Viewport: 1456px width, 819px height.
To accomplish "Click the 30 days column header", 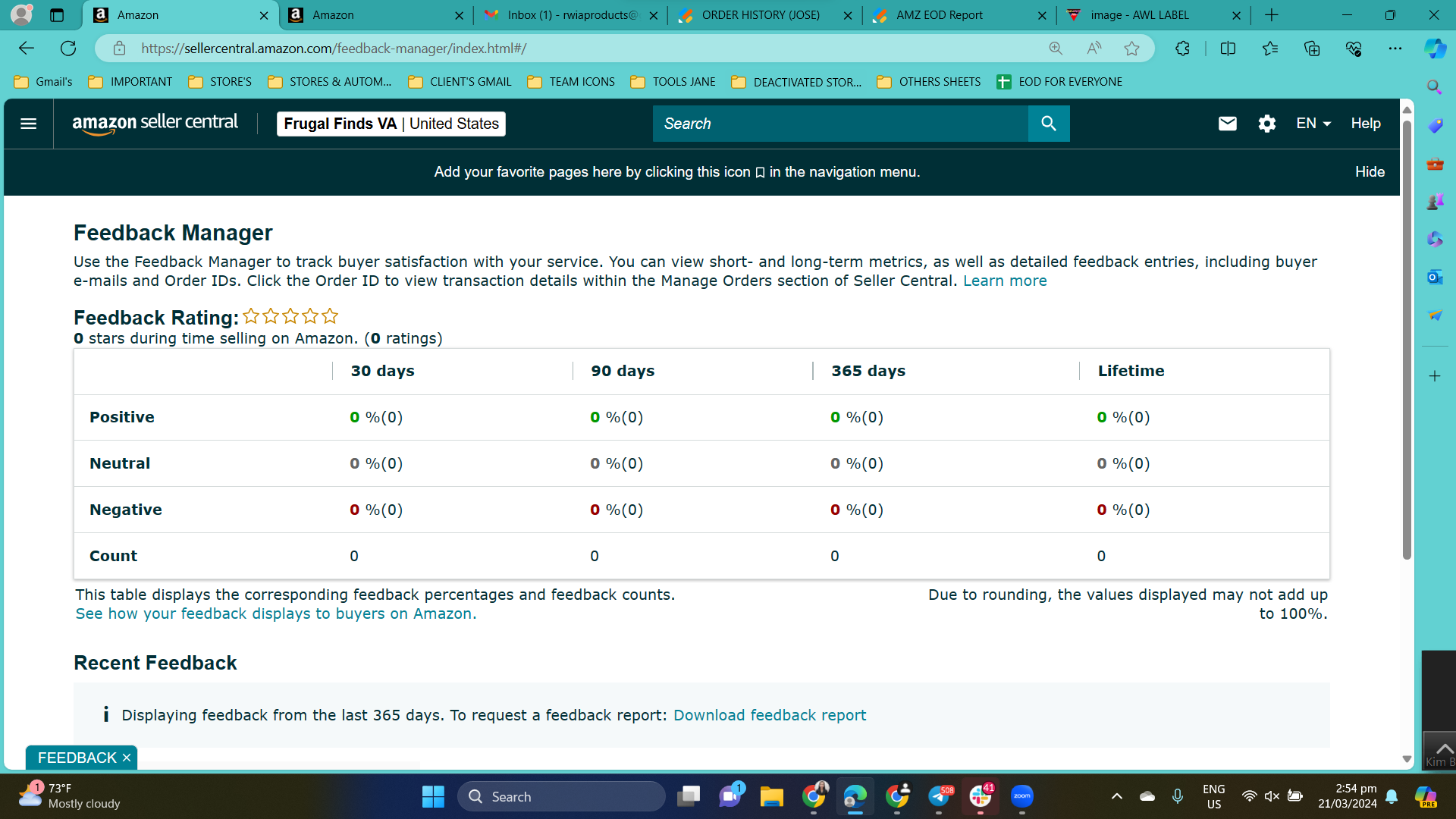I will click(382, 371).
